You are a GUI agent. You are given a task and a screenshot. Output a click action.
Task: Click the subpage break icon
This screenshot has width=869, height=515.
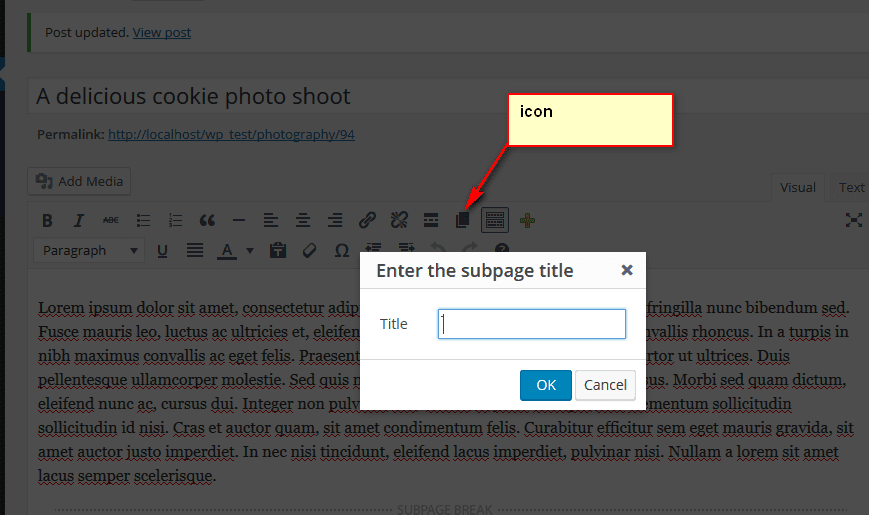click(462, 220)
